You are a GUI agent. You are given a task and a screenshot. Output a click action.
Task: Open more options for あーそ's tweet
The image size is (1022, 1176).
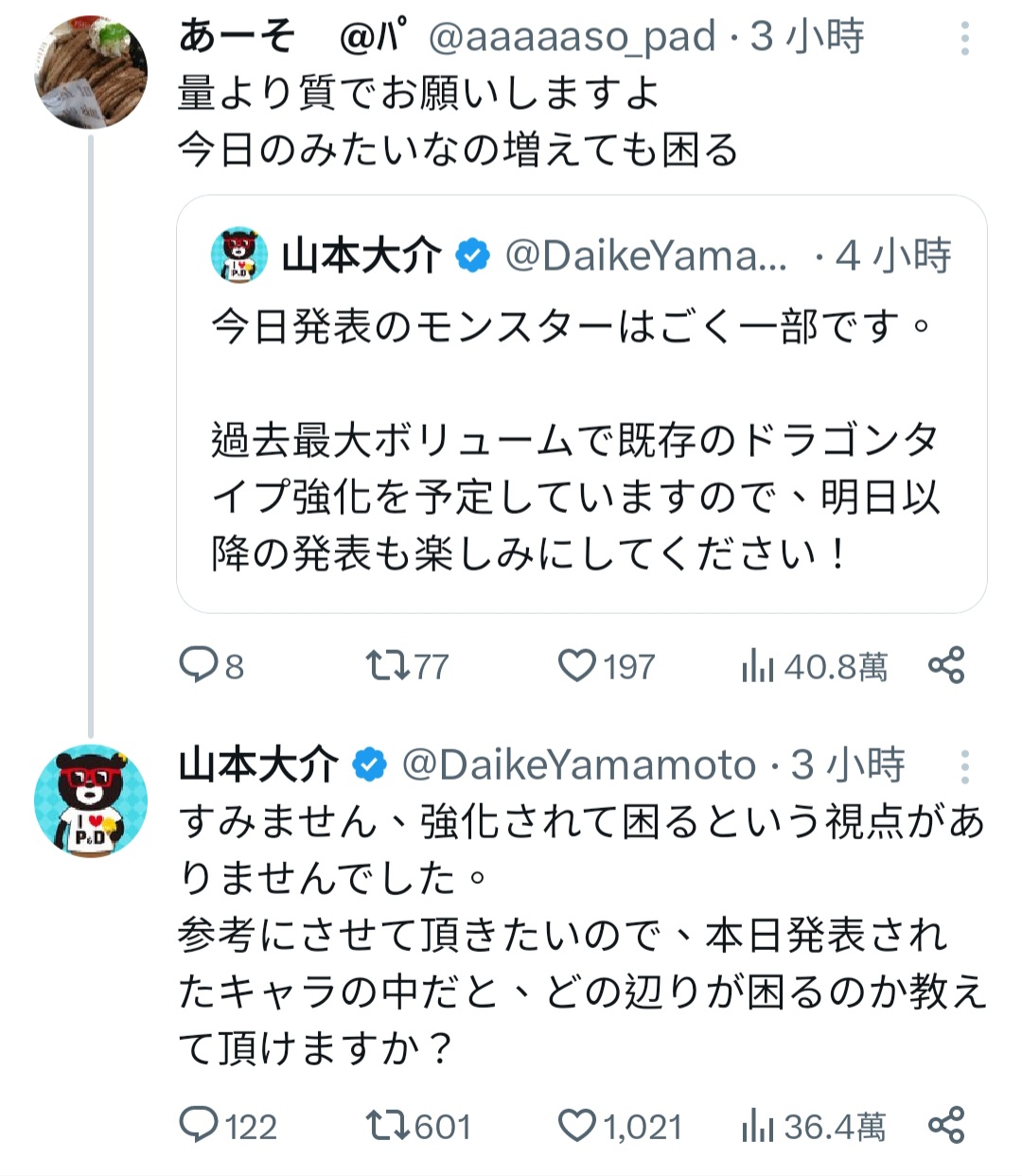(x=964, y=39)
